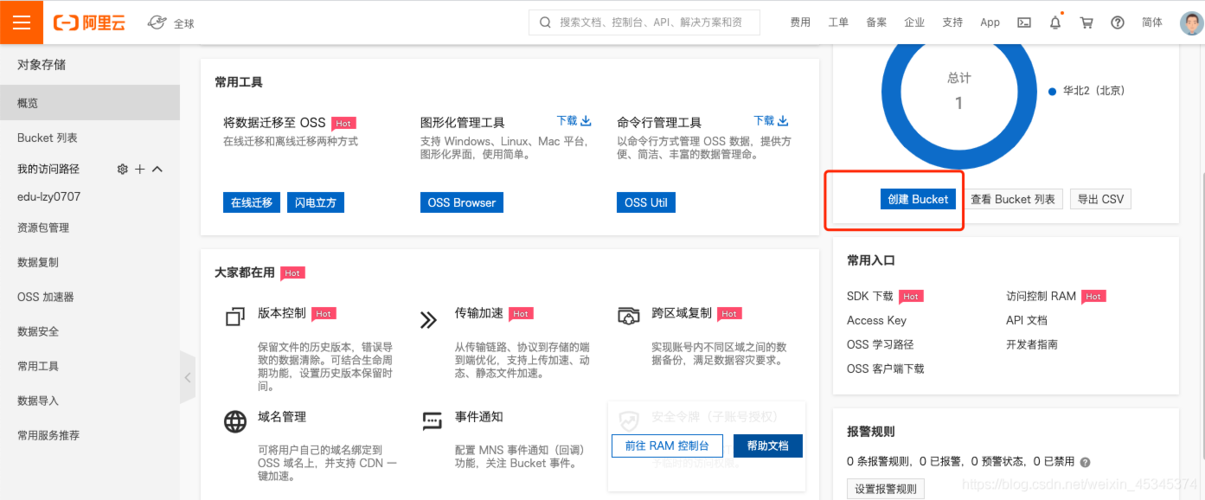Open the 工单 top menu
1205x500 pixels.
pyautogui.click(x=838, y=22)
